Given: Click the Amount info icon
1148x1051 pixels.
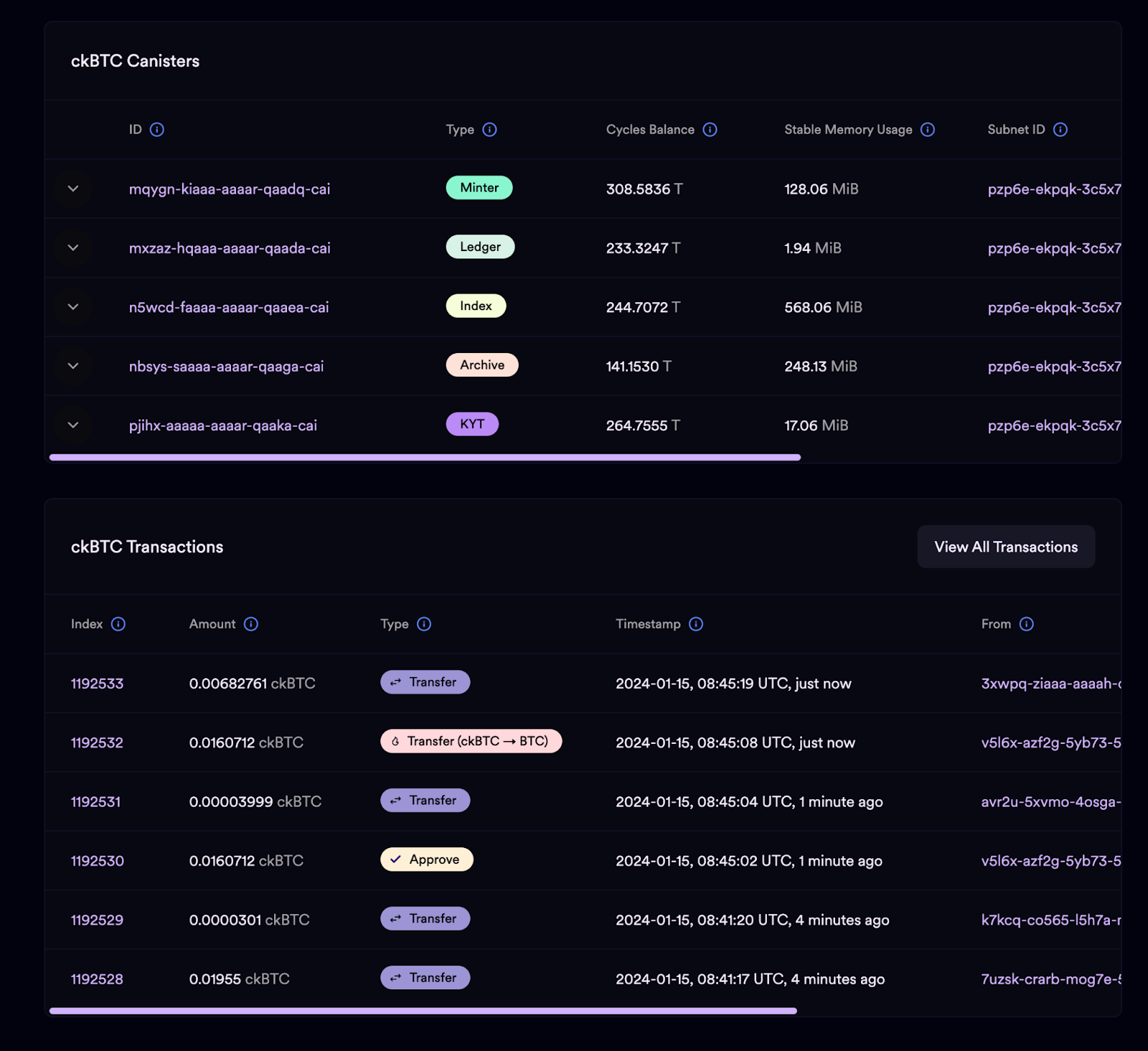Looking at the screenshot, I should pyautogui.click(x=251, y=624).
